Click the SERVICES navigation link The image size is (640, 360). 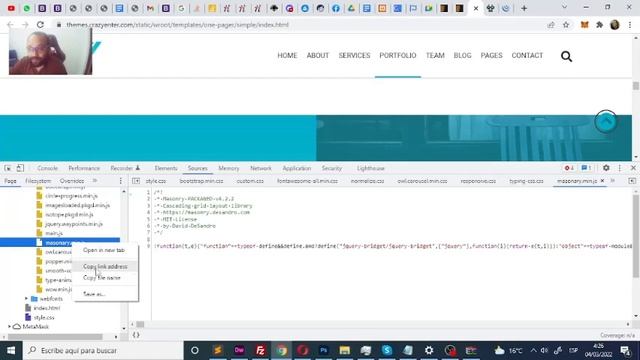pyautogui.click(x=354, y=56)
